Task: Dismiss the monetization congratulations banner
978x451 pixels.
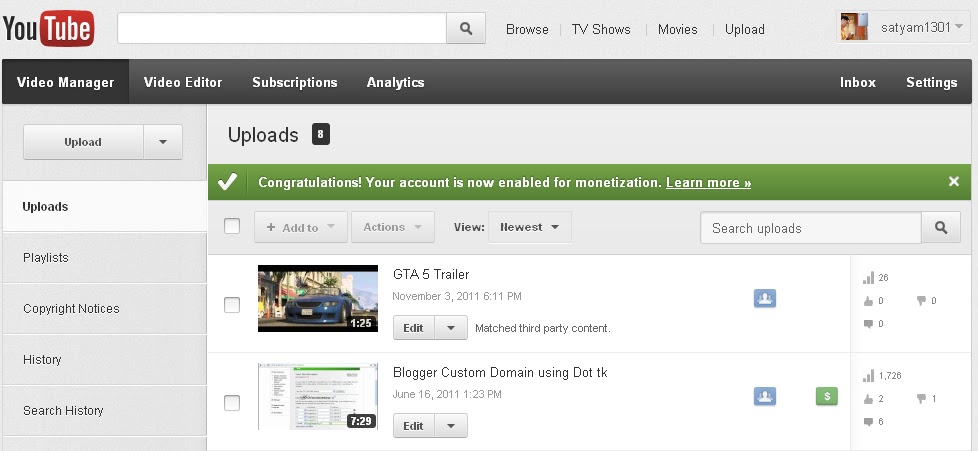Action: point(954,182)
